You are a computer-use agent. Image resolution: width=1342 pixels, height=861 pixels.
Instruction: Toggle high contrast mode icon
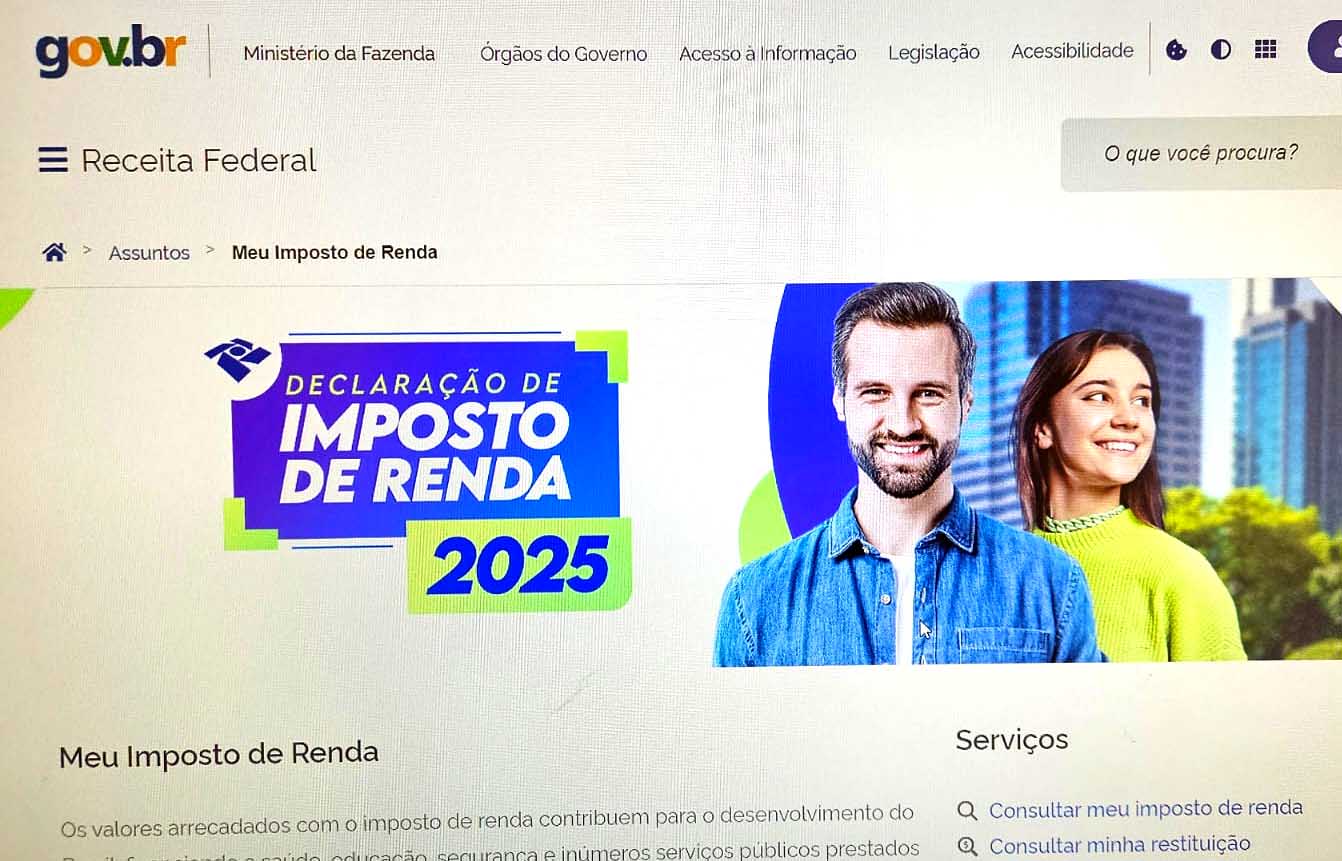pyautogui.click(x=1221, y=50)
